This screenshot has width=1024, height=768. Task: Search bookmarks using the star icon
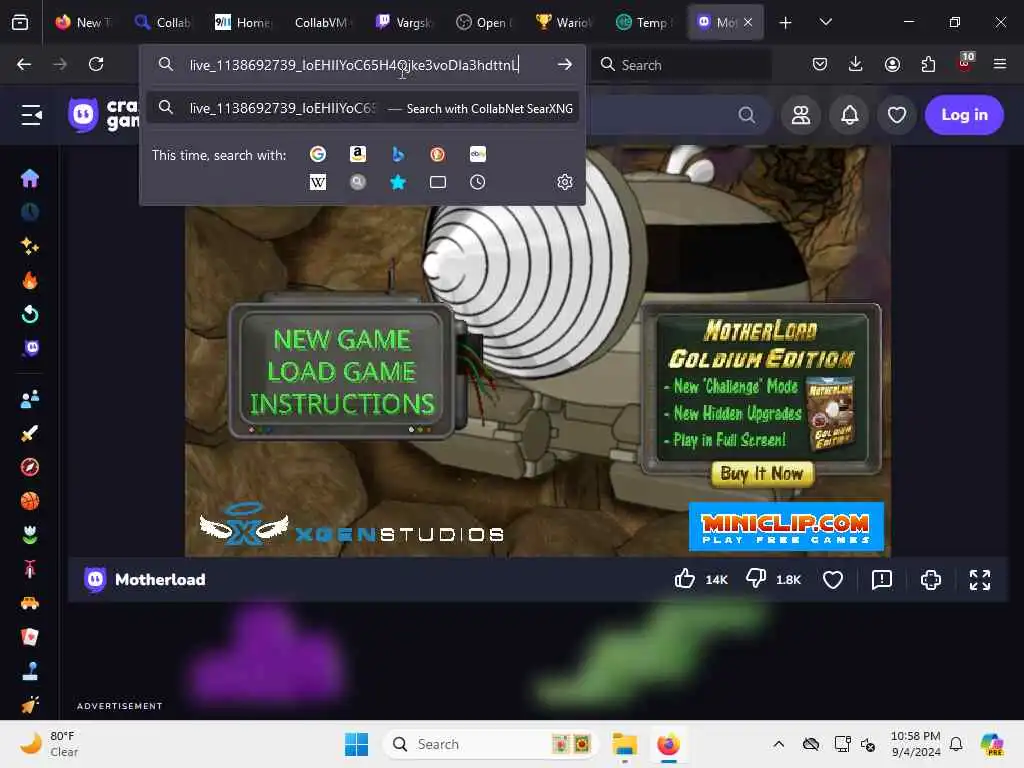(x=398, y=182)
